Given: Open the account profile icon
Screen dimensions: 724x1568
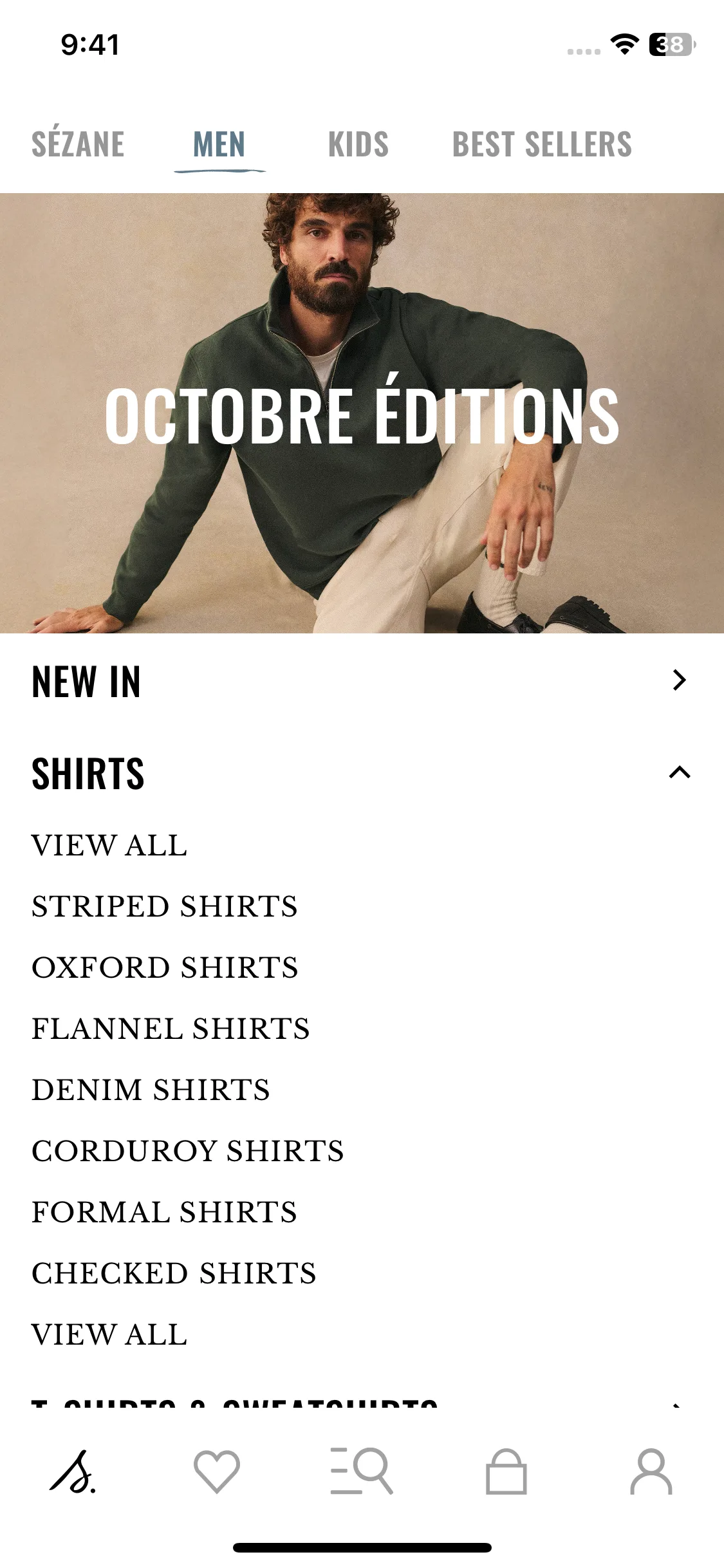Looking at the screenshot, I should 651,1471.
